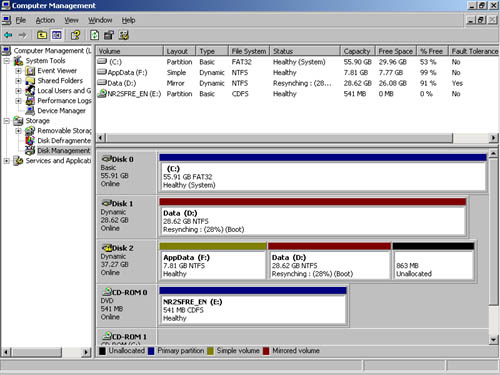Select the NR2SFRE_EN (E:) CDFS volume block
Viewport: 500px width, 375px height.
click(x=253, y=305)
